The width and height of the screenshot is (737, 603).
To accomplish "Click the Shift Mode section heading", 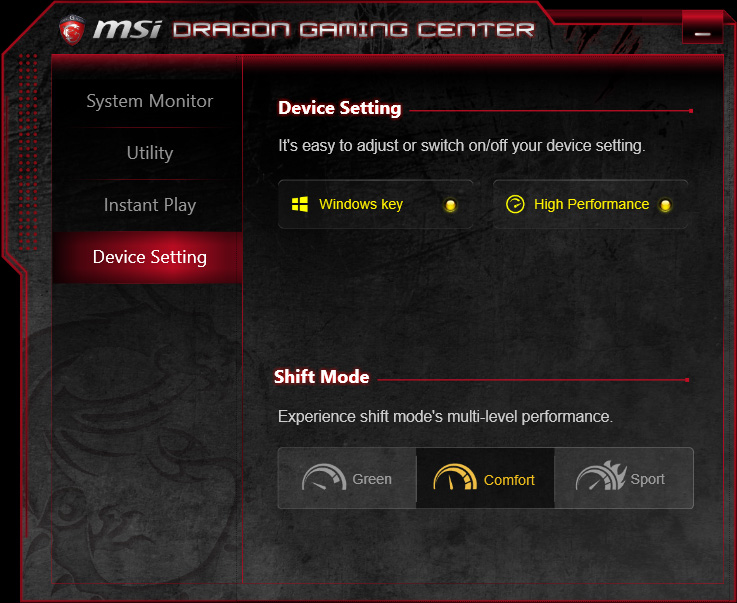I will [321, 376].
